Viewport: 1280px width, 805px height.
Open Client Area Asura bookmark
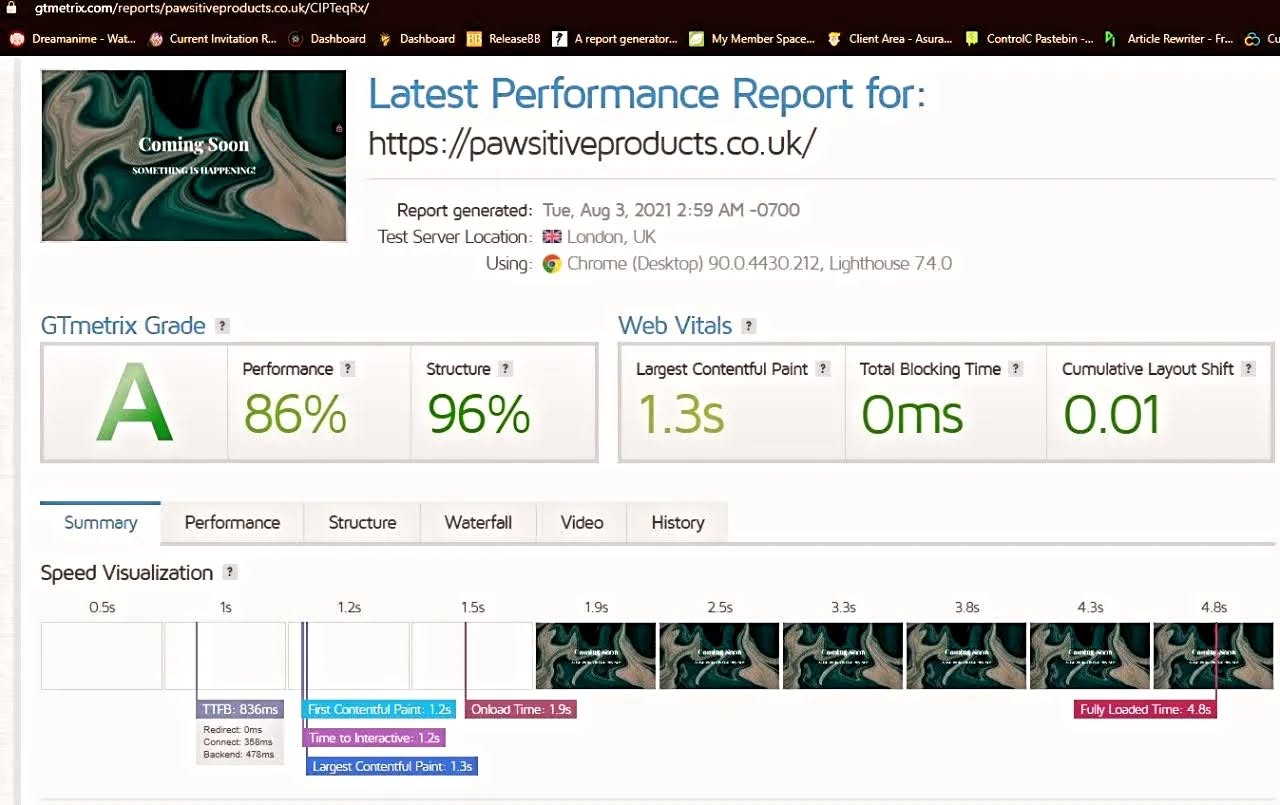pyautogui.click(x=890, y=39)
